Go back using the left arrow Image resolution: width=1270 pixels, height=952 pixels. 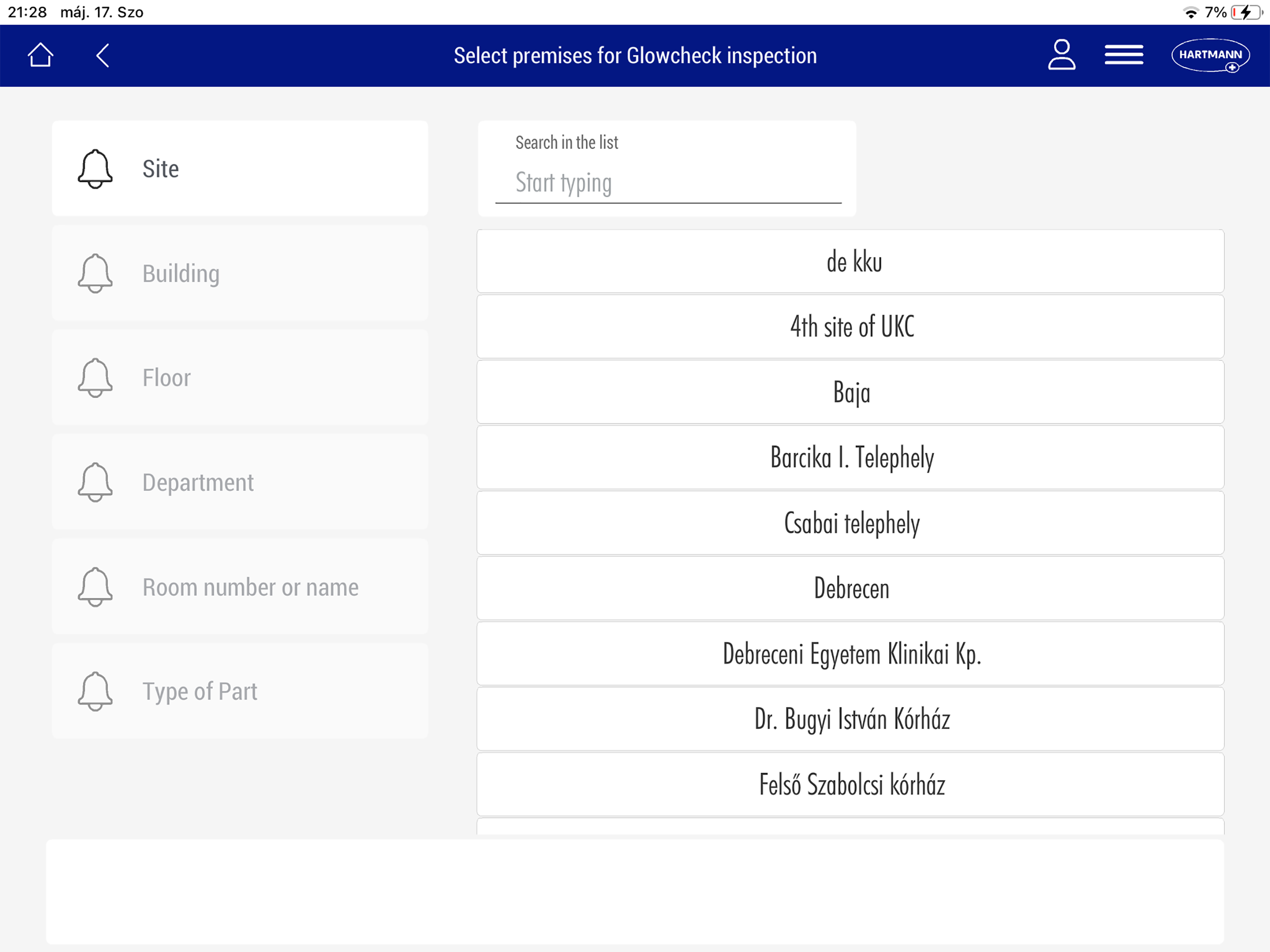(103, 56)
